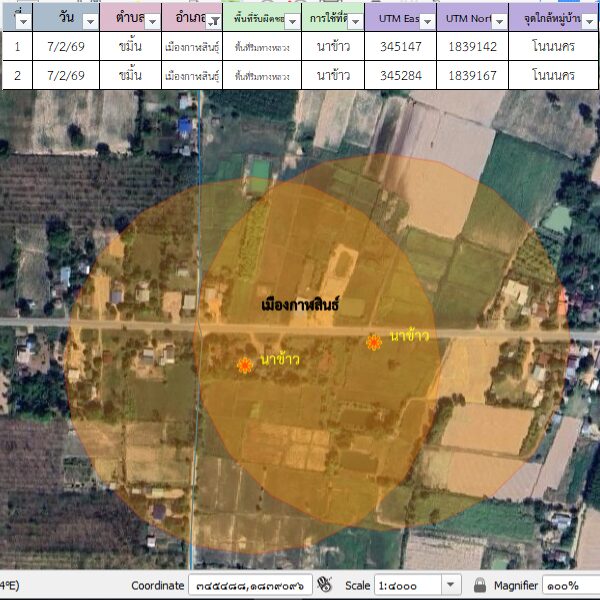
Task: Expand the map Scale dropdown
Action: (451, 585)
